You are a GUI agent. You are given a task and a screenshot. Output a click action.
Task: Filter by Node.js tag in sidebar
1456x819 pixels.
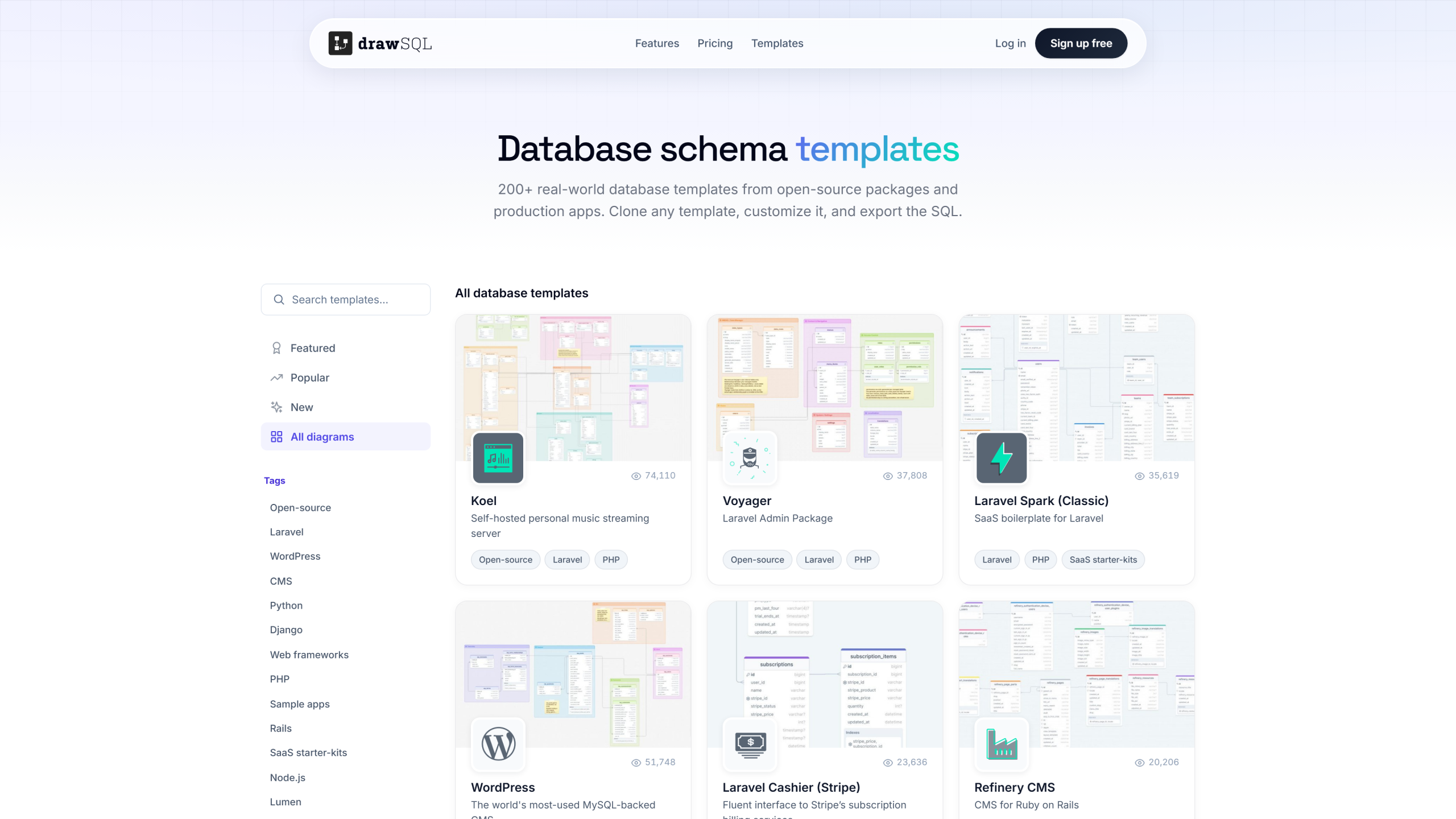pyautogui.click(x=288, y=777)
